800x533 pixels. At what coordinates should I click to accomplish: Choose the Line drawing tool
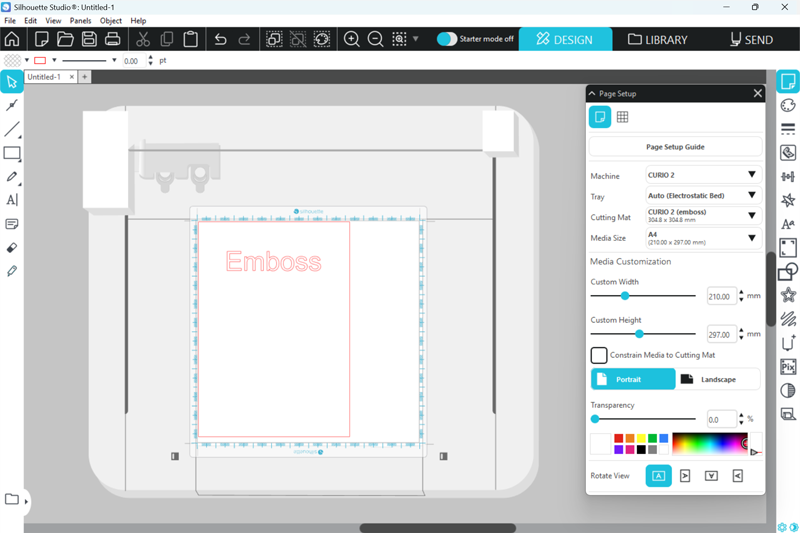click(12, 130)
